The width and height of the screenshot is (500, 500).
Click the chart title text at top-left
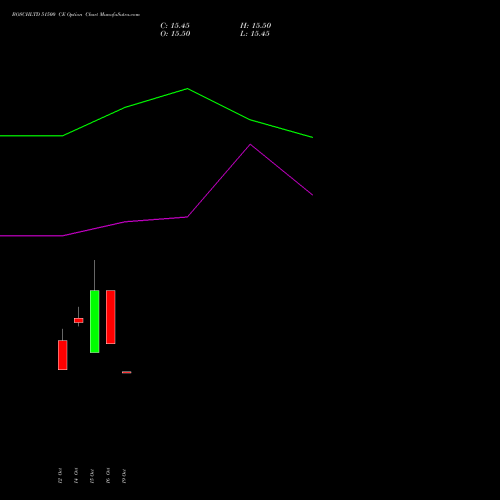coord(76,15)
